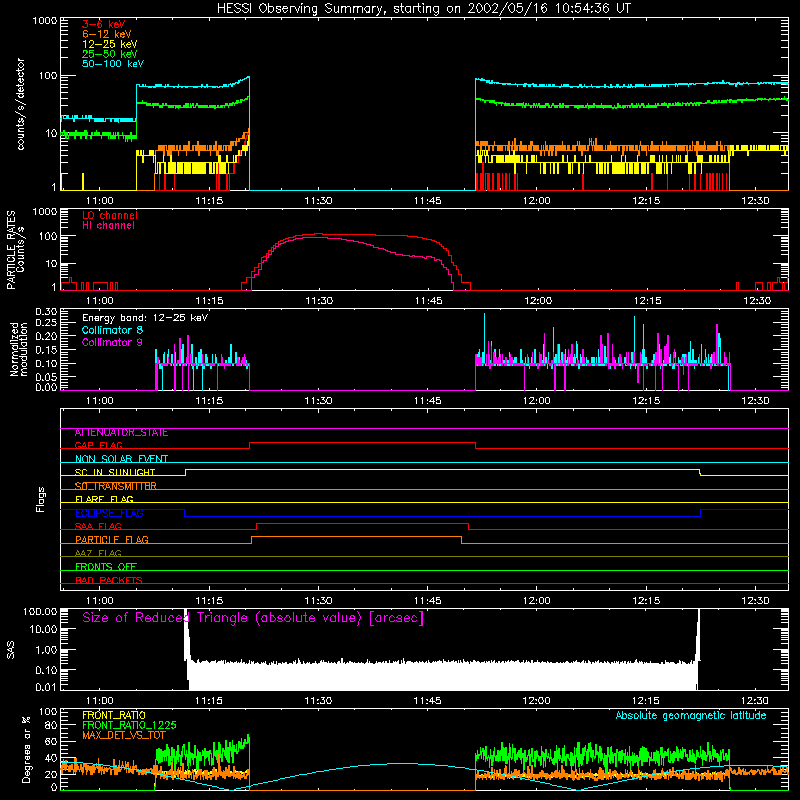
Task: Click the 'PARTICLE RATES Counts/s' axis label
Action: pyautogui.click(x=15, y=250)
